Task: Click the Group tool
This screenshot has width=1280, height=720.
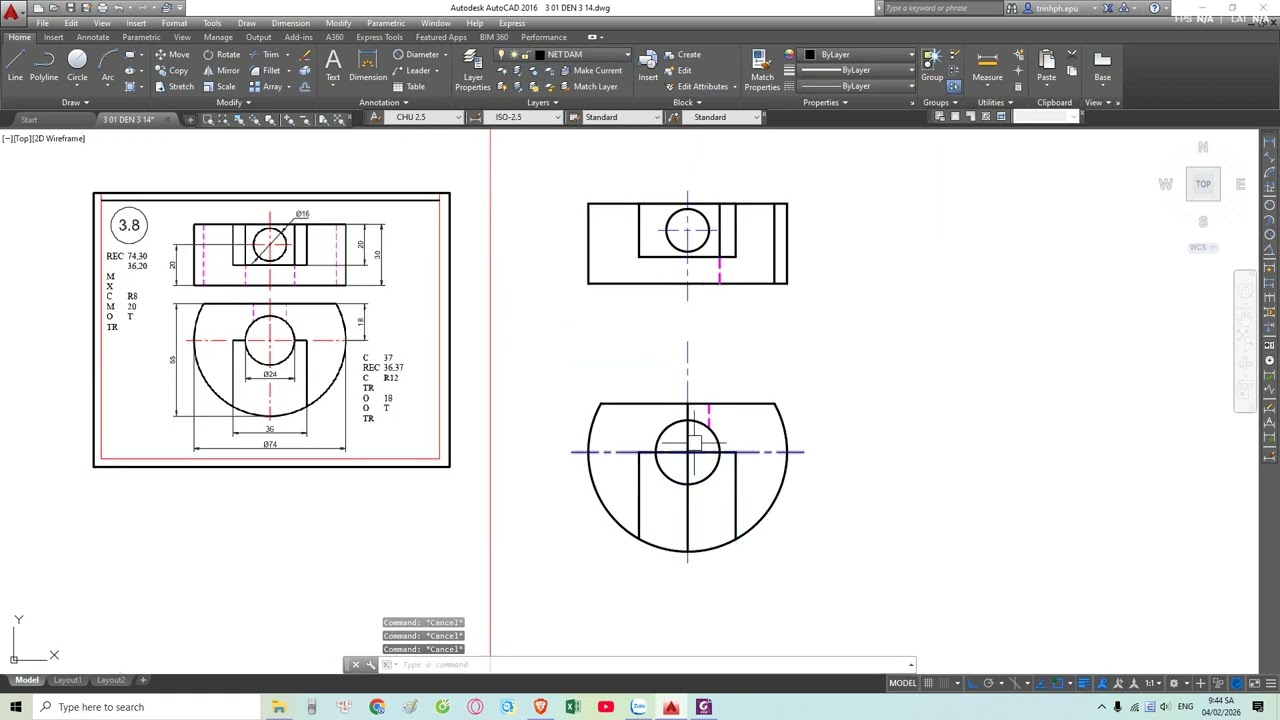Action: pyautogui.click(x=932, y=66)
